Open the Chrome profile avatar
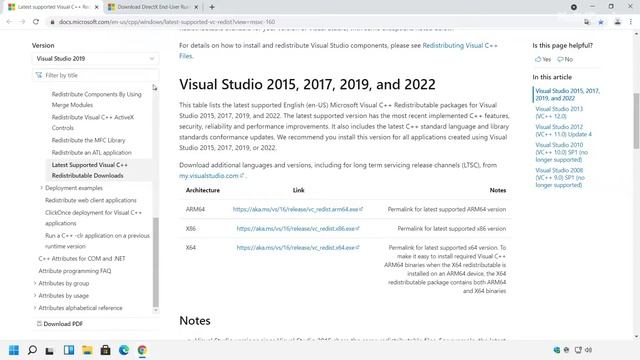 click(x=618, y=22)
